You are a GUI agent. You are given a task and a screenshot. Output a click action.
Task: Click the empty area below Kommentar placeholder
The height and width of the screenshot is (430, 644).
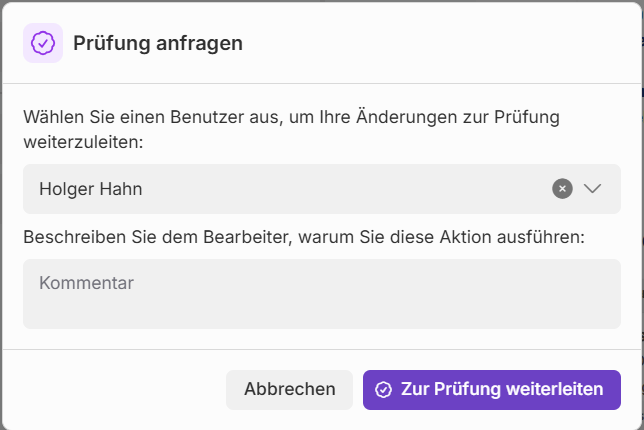(x=321, y=311)
